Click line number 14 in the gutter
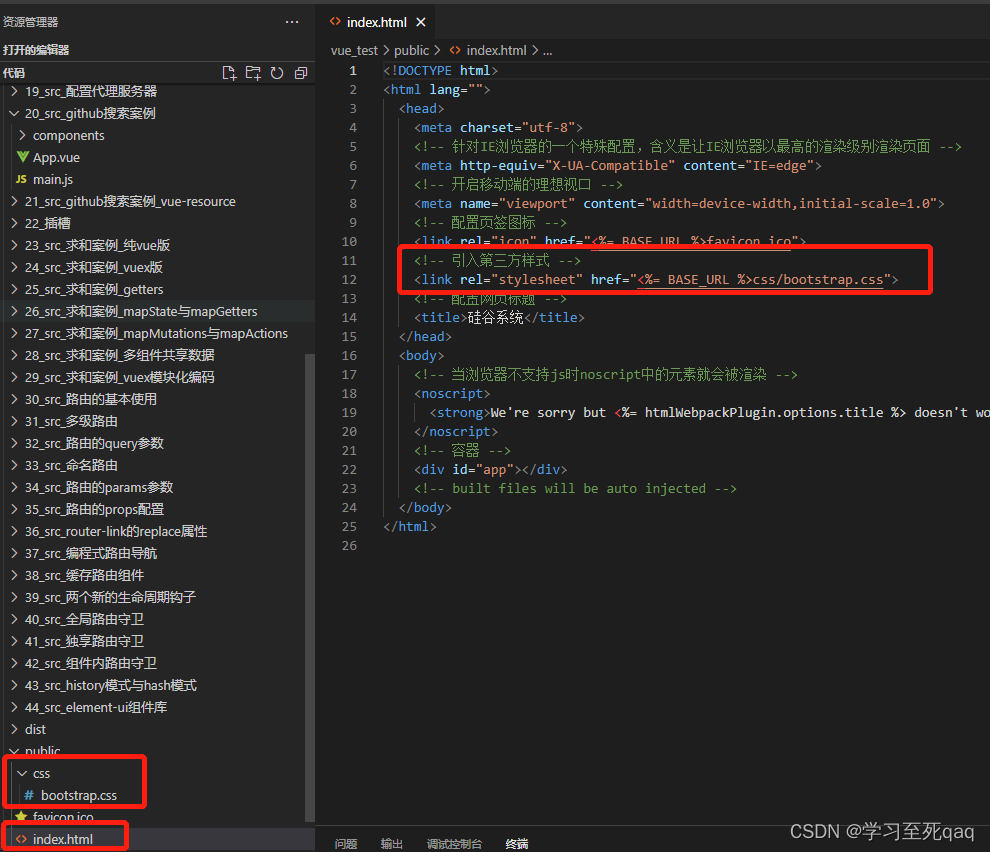Viewport: 990px width, 852px height. click(x=349, y=318)
